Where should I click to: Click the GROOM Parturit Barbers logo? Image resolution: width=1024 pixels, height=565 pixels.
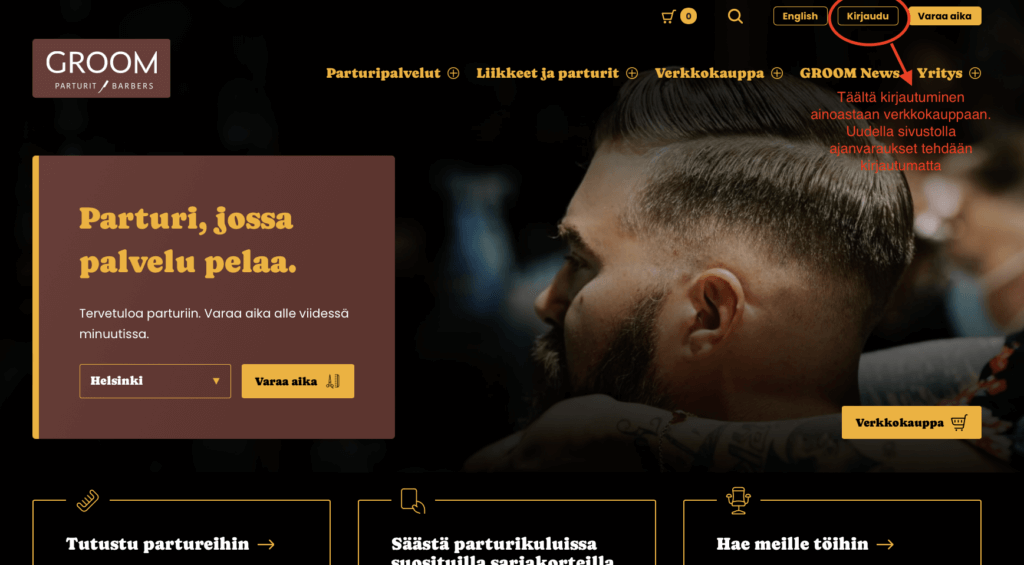pos(101,69)
